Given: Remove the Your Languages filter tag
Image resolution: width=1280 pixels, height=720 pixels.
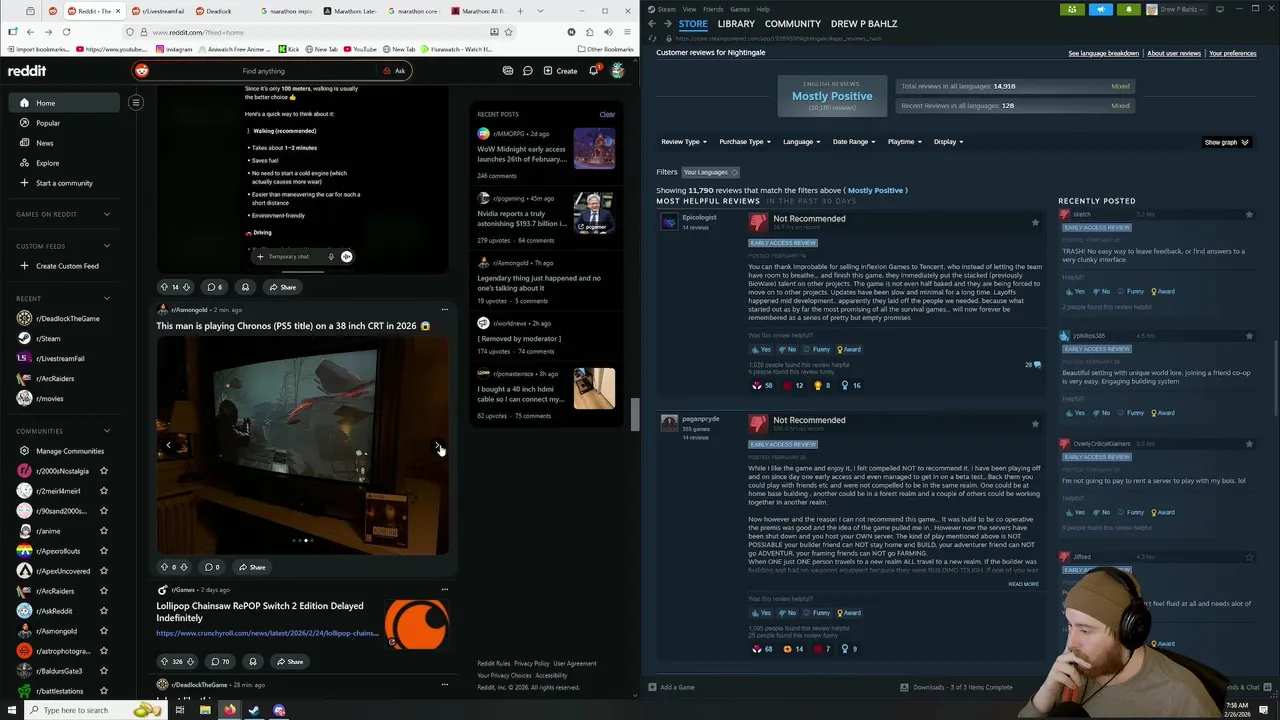Looking at the screenshot, I should tap(734, 172).
